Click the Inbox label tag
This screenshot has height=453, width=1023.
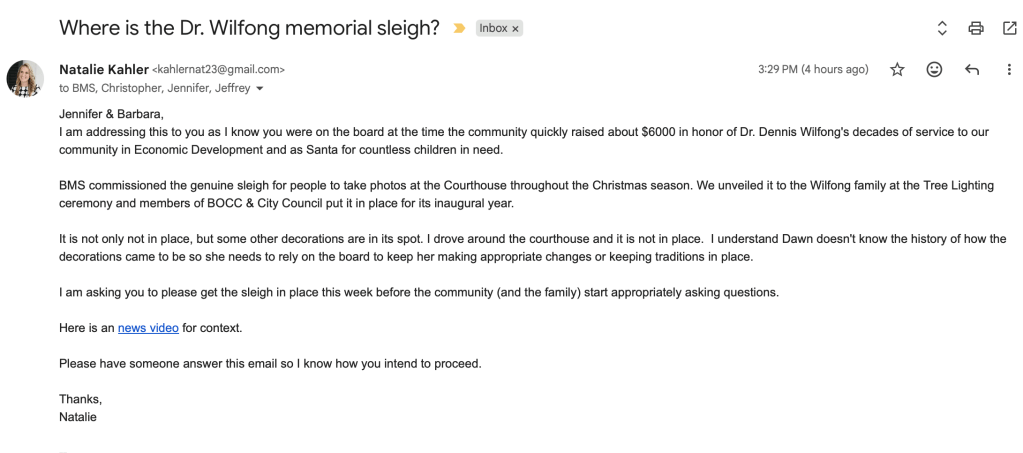point(493,29)
